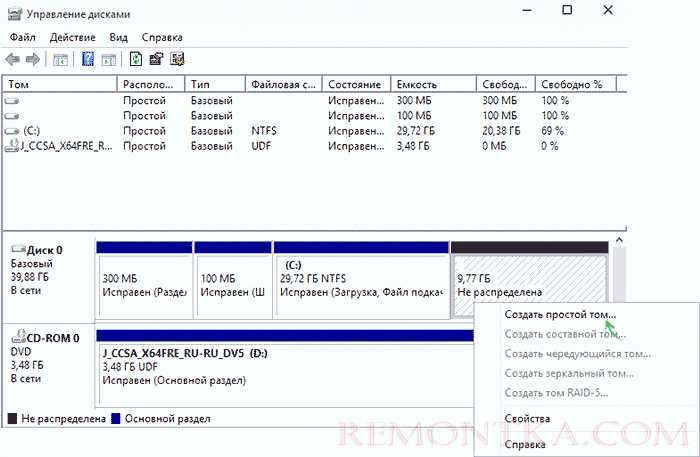
Task: Click the Back arrow toolbar icon
Action: pos(12,59)
